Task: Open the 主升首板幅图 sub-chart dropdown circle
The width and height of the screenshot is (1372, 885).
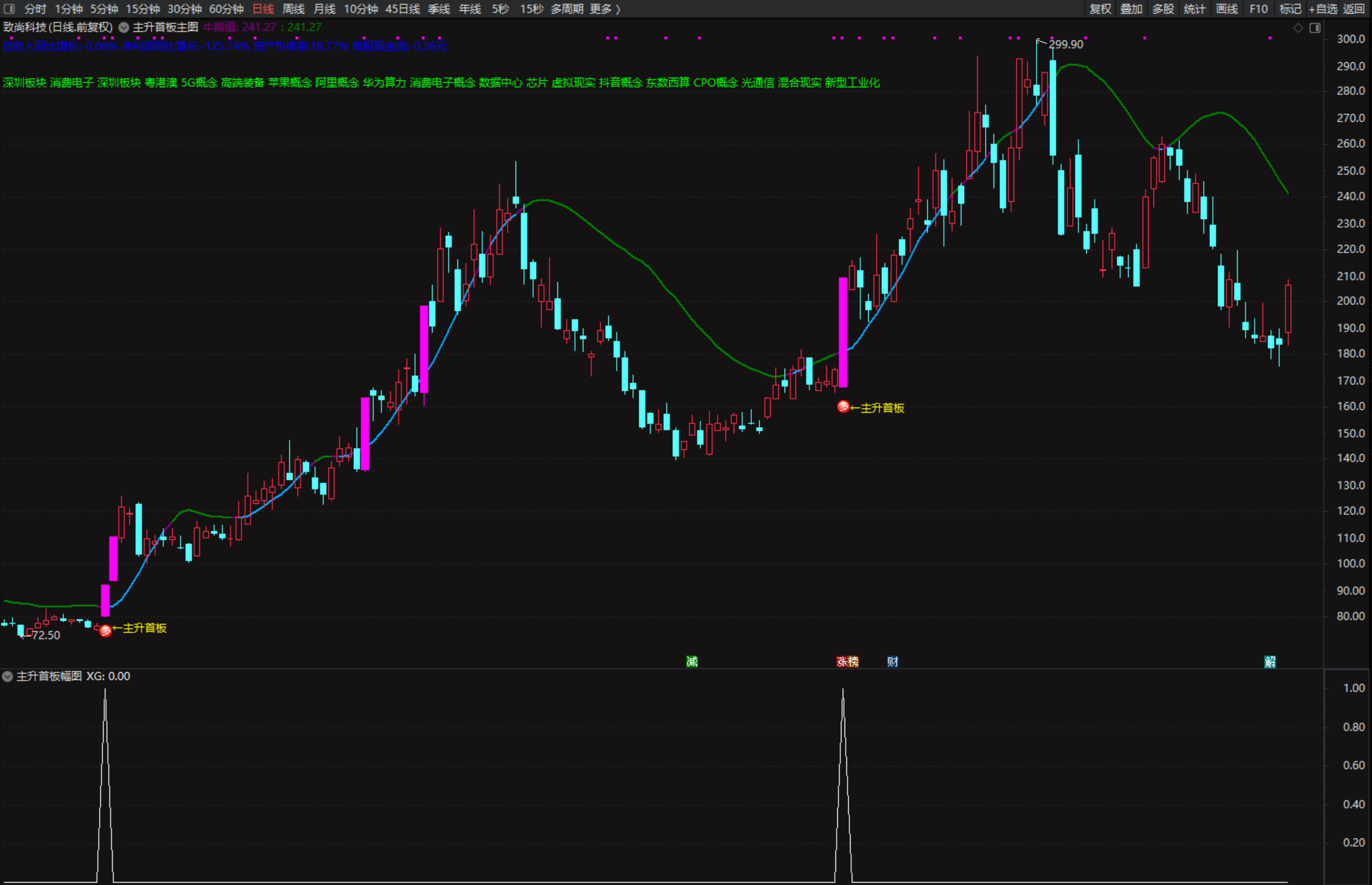Action: tap(8, 676)
